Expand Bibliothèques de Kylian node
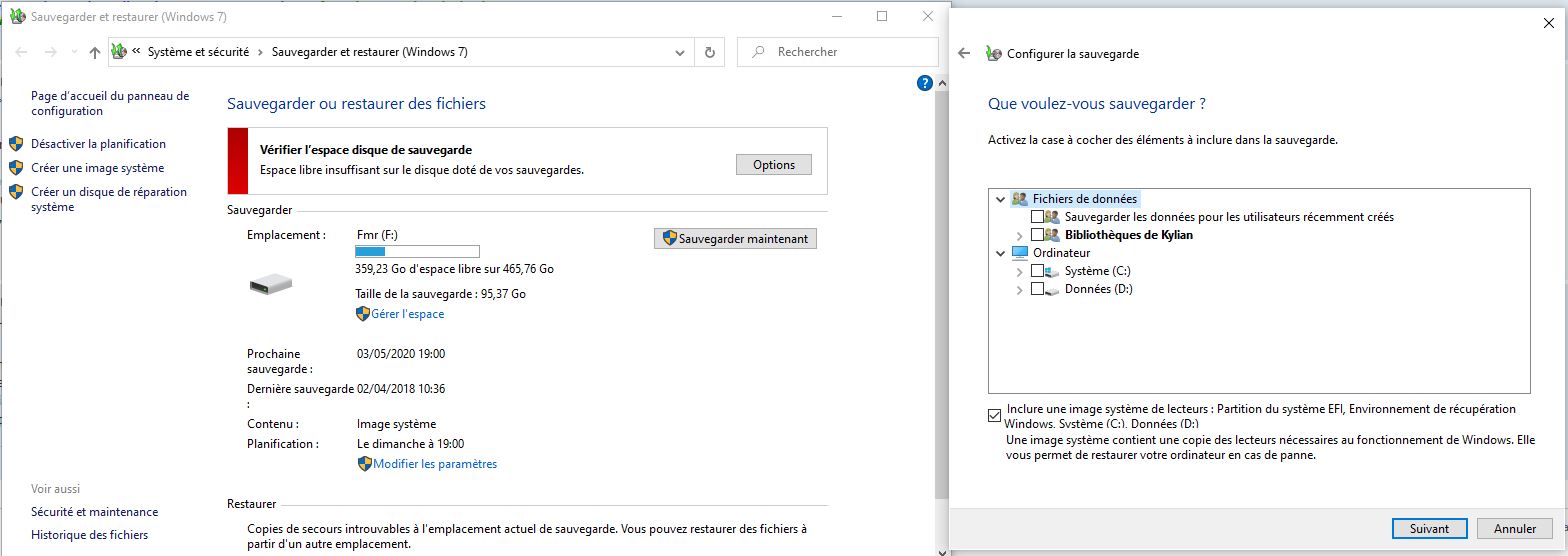 (1020, 235)
